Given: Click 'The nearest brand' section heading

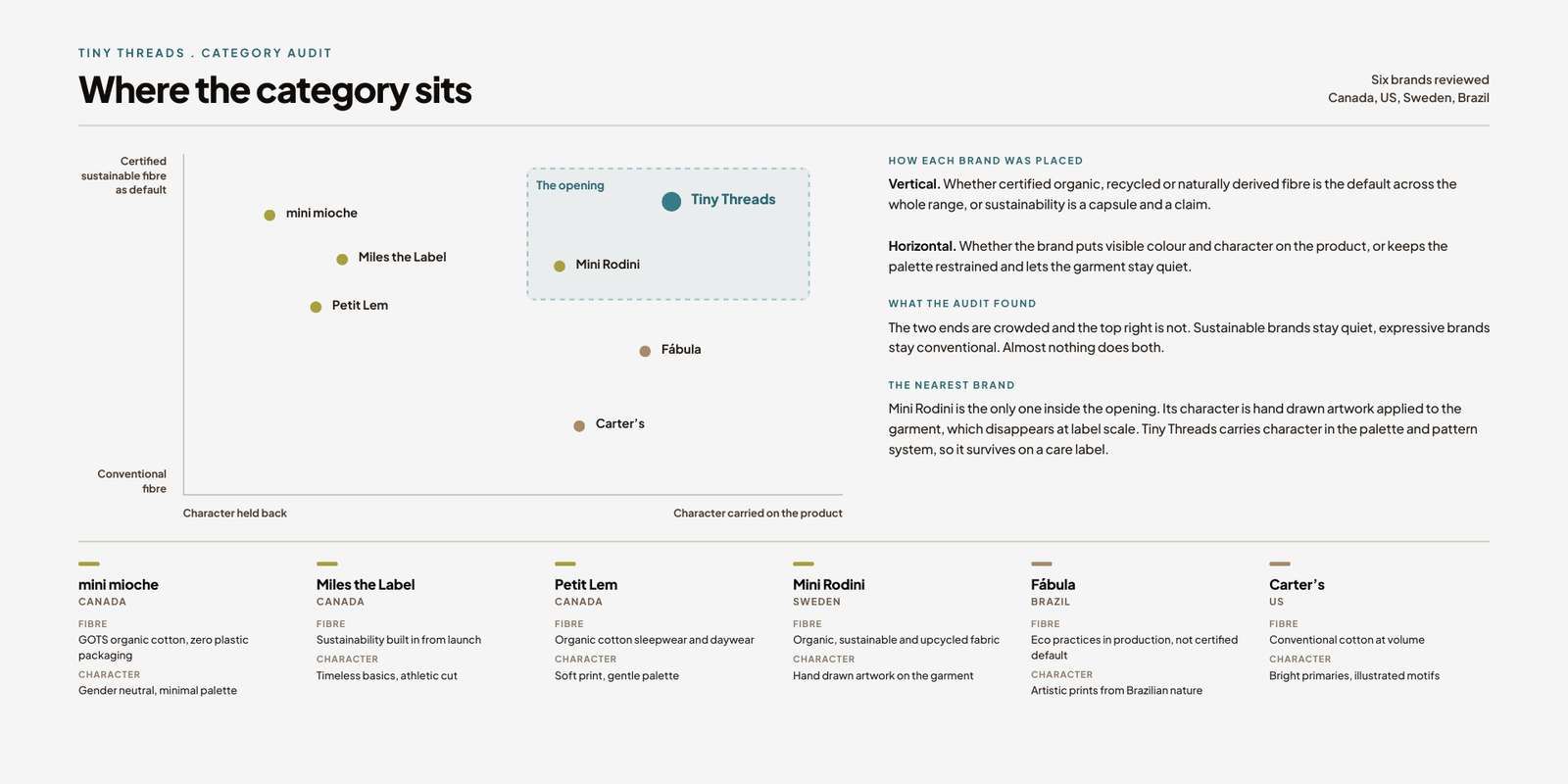Looking at the screenshot, I should (952, 385).
